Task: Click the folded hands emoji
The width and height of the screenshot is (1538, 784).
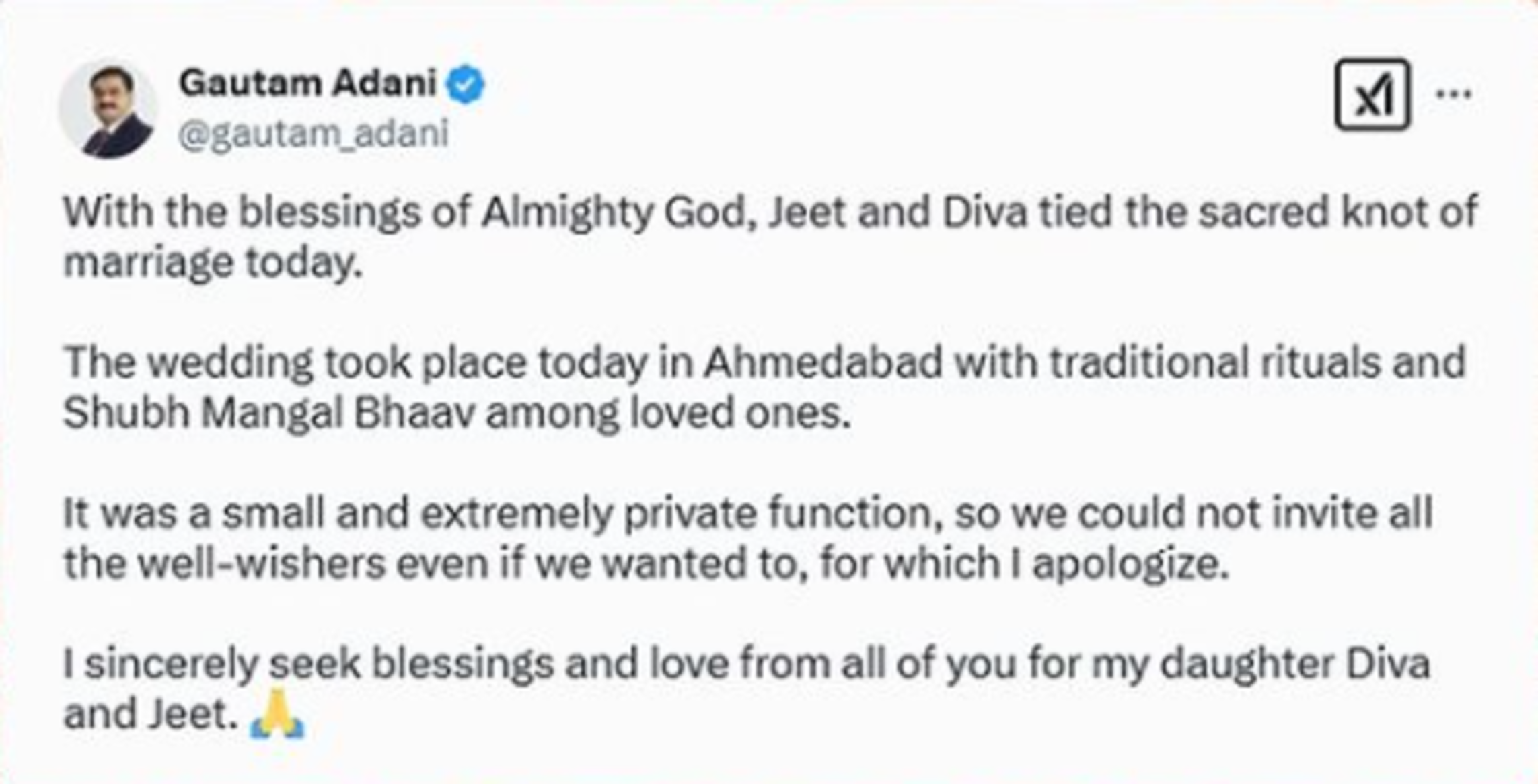Action: (x=277, y=714)
